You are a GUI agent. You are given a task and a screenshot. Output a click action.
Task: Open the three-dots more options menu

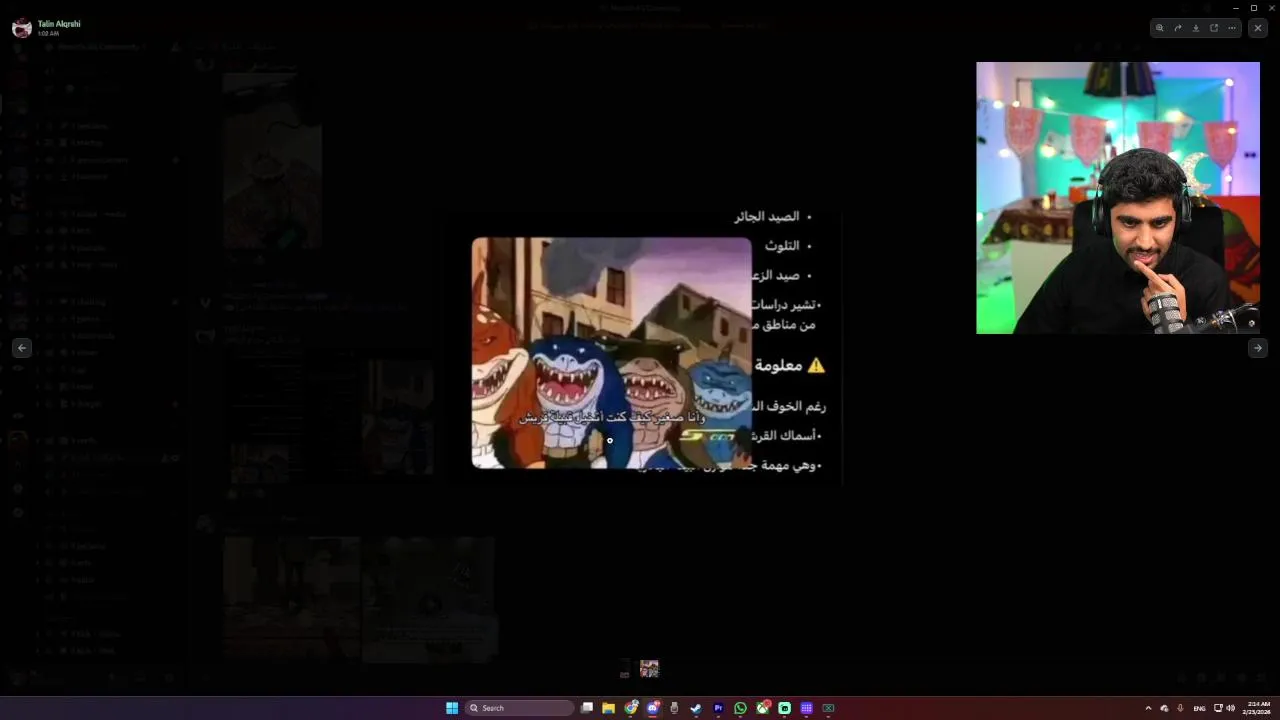pos(1232,28)
